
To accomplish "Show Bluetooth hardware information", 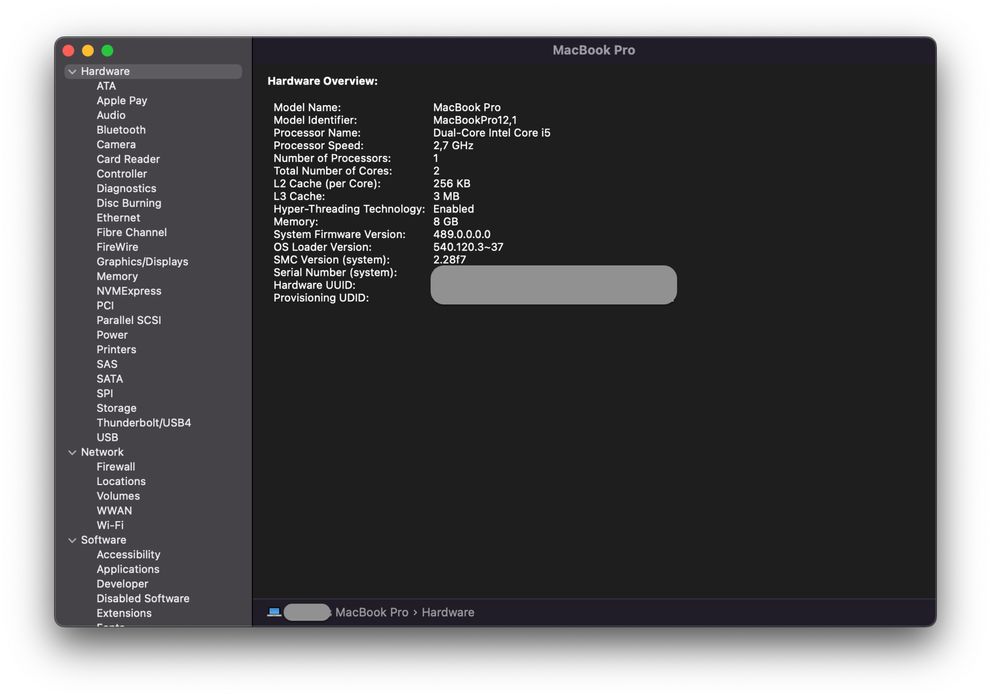I will (x=121, y=130).
